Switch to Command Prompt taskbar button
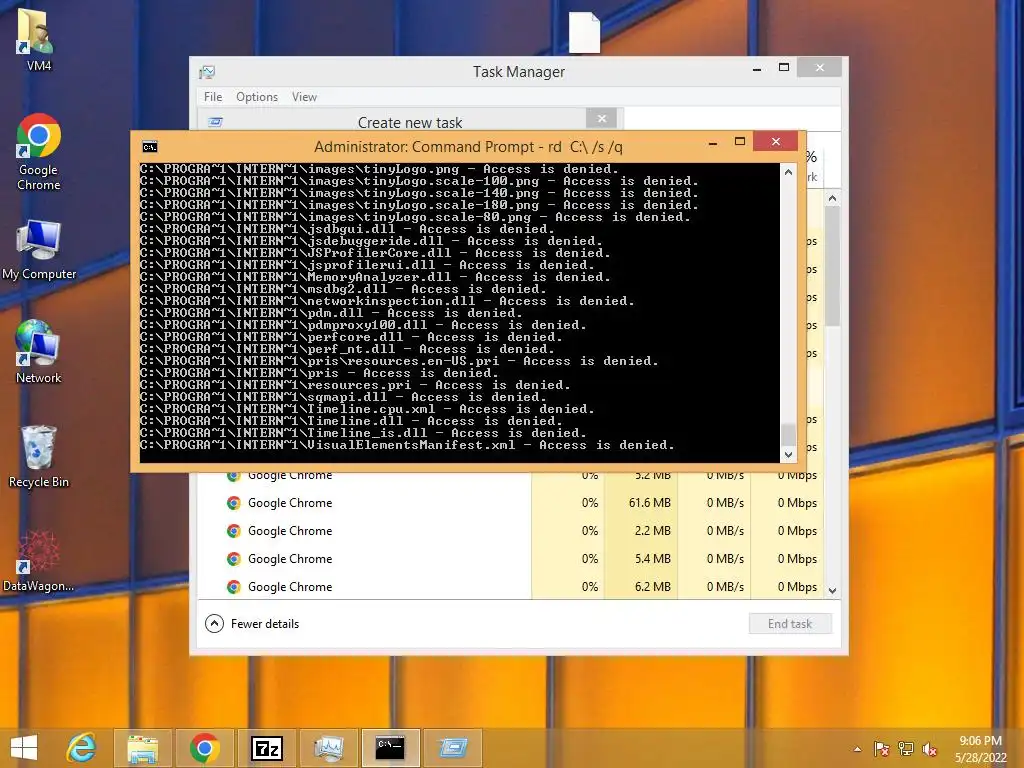The height and width of the screenshot is (768, 1024). (x=391, y=748)
